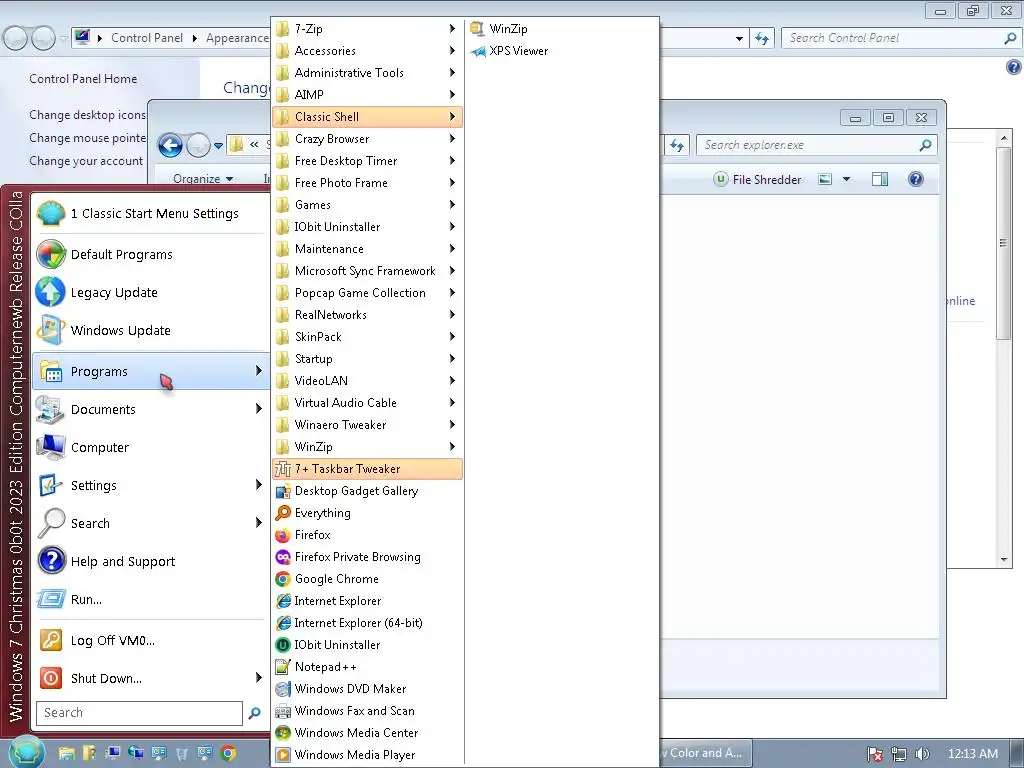
Task: Toggle the preview pane in explorer window
Action: click(x=880, y=180)
